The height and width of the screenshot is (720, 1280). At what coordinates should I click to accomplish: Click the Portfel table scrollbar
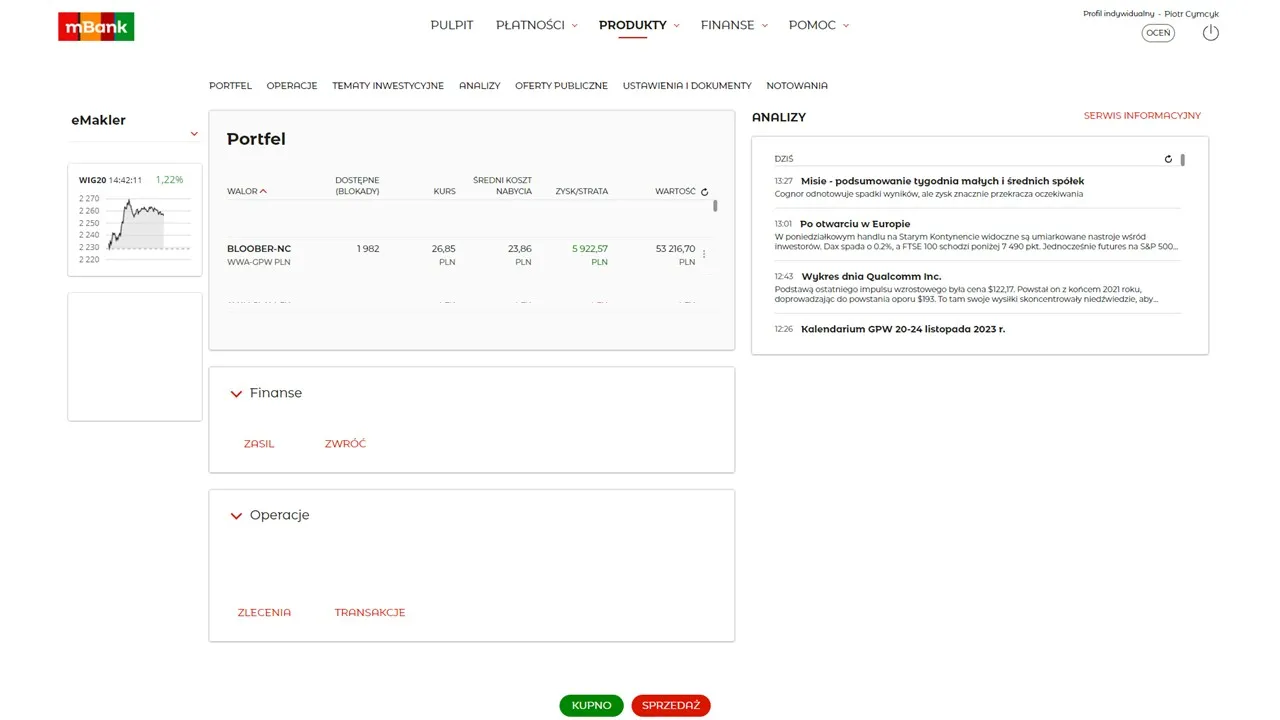coord(715,206)
